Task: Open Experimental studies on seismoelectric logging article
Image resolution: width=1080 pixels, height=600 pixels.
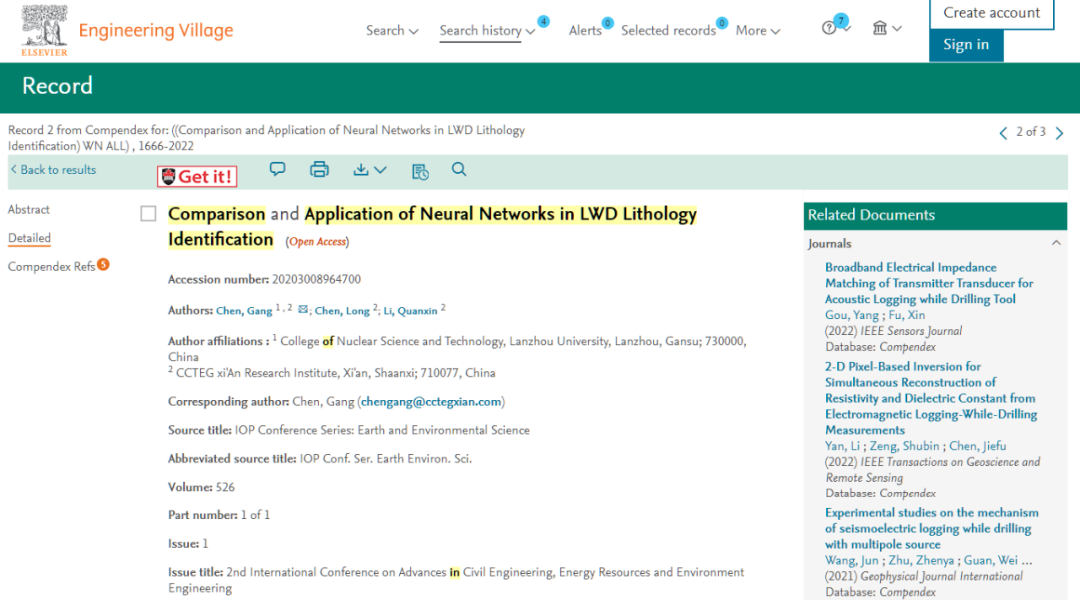Action: click(x=932, y=528)
